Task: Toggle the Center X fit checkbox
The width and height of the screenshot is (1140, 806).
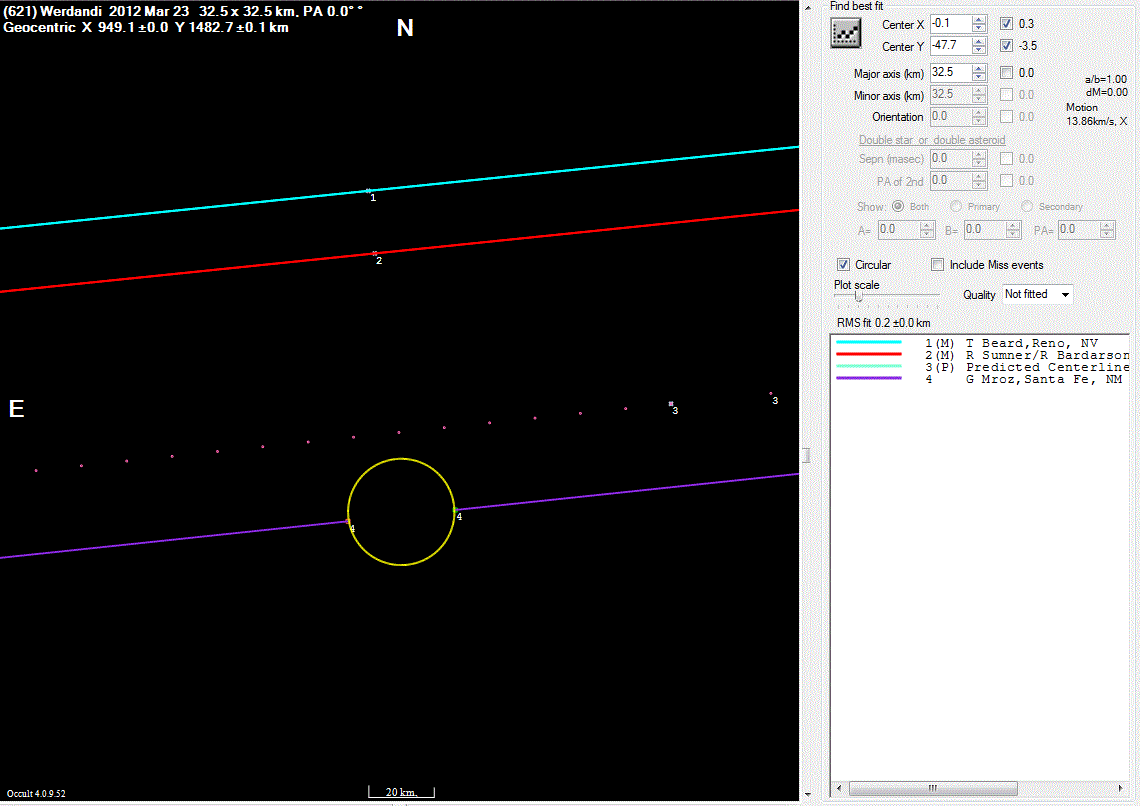Action: tap(1006, 24)
